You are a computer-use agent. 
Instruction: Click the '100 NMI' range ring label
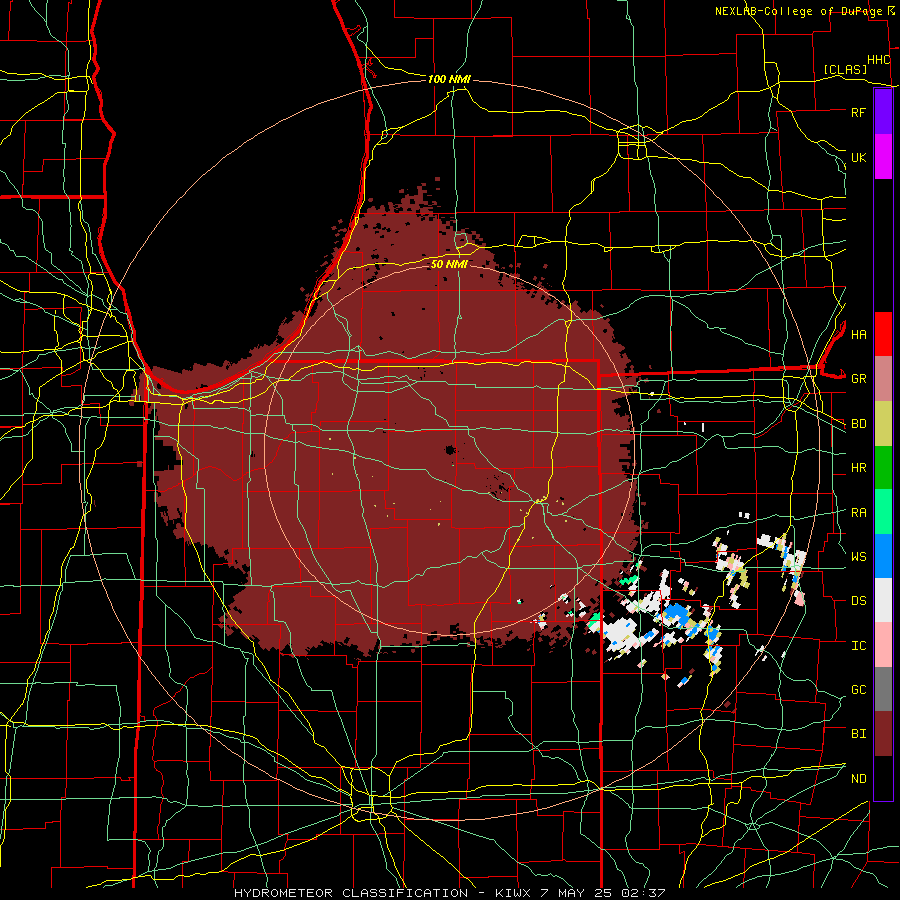(x=449, y=79)
